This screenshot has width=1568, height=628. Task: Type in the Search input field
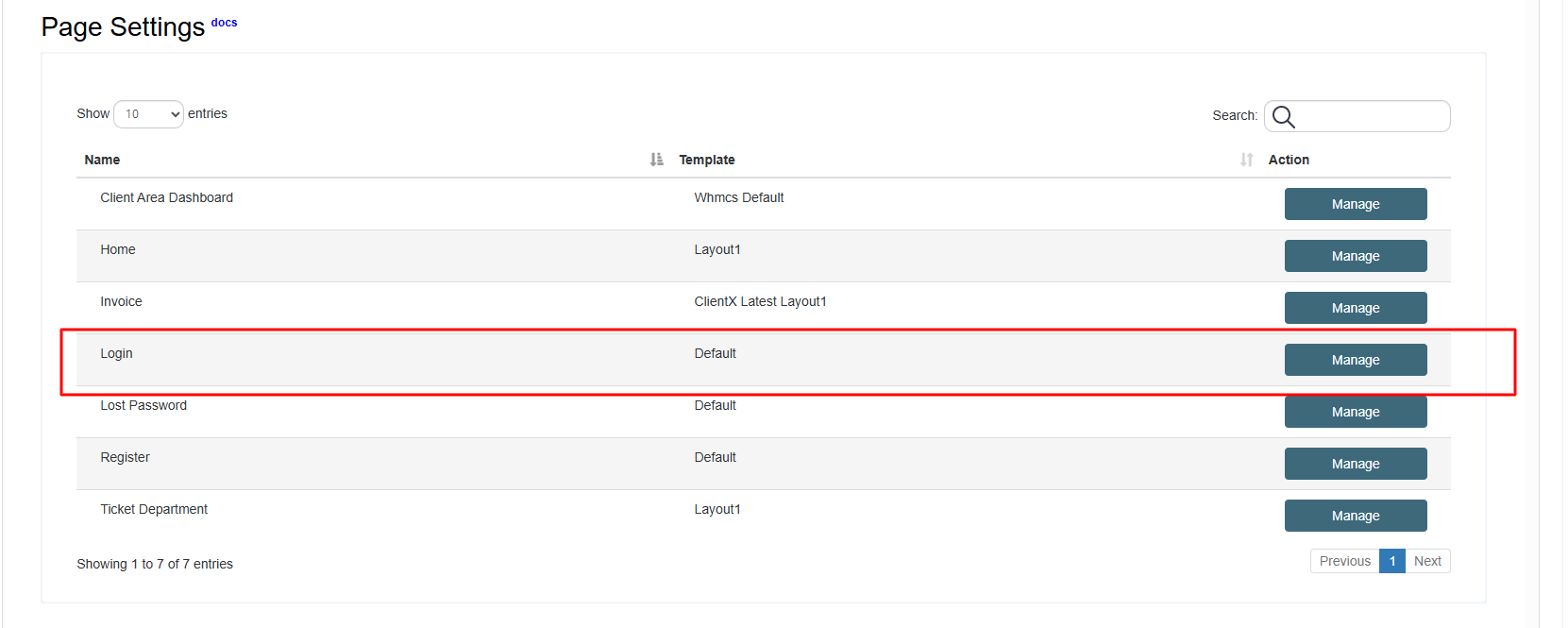click(x=1371, y=116)
